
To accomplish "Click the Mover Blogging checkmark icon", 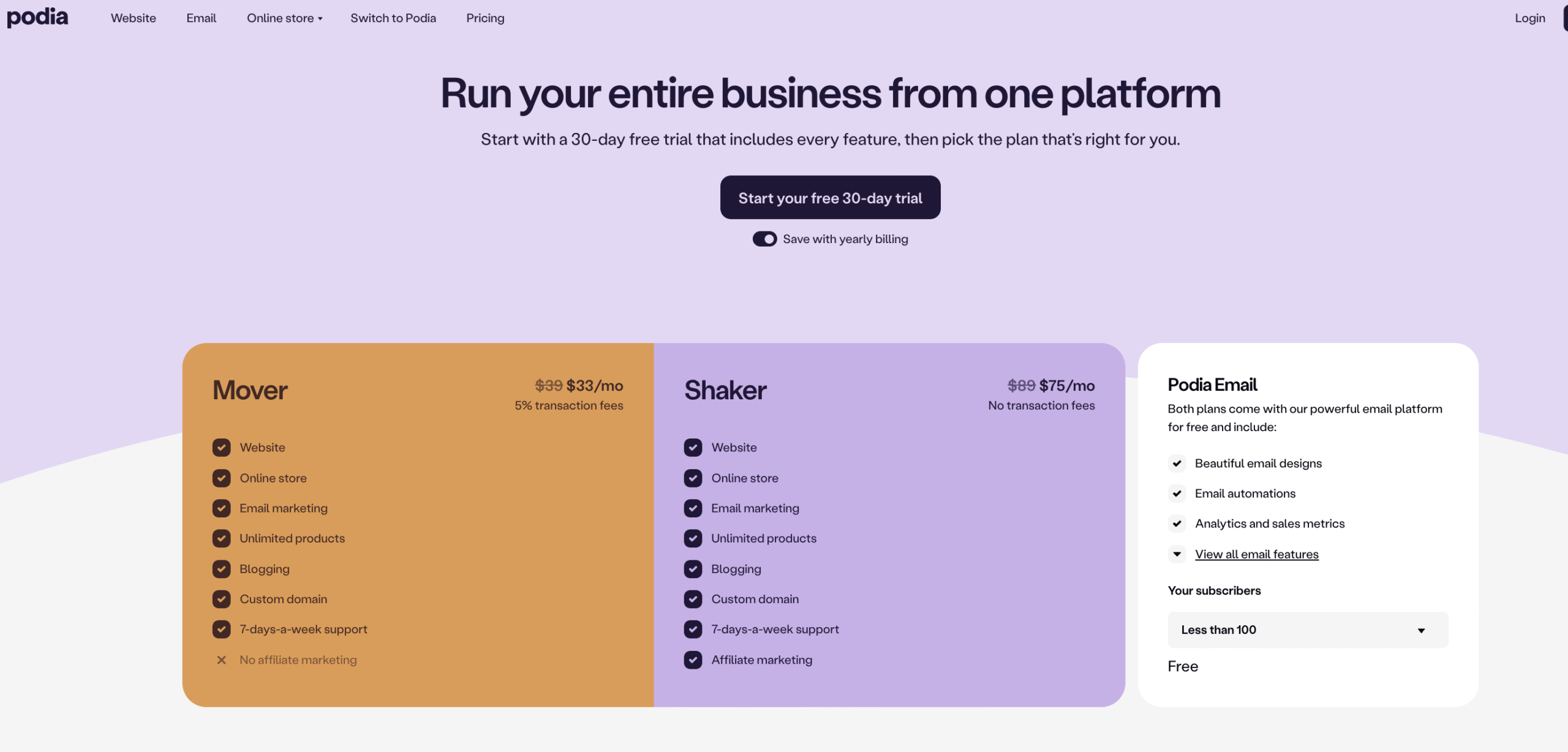I will 222,569.
